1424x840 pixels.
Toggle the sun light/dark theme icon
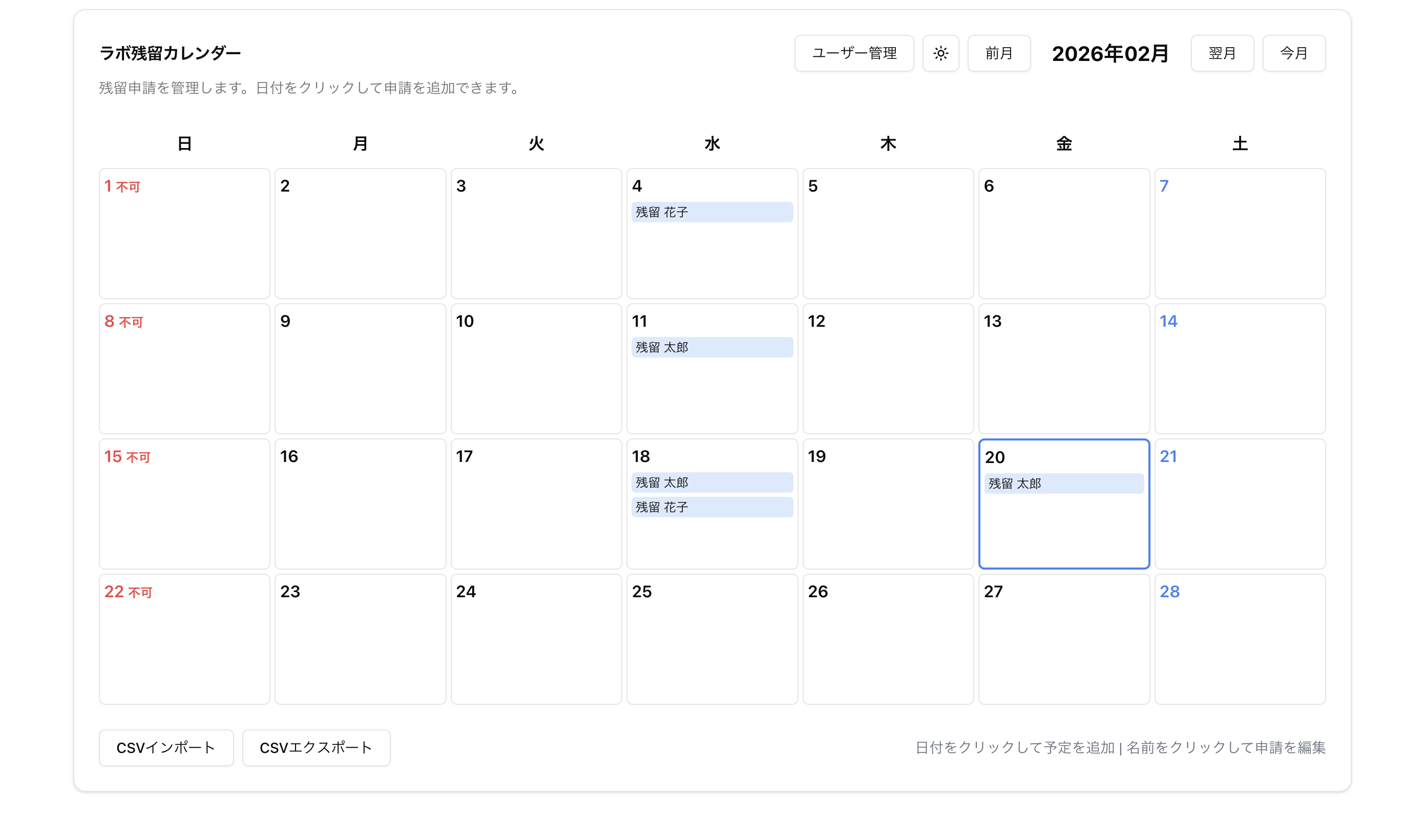click(x=940, y=53)
